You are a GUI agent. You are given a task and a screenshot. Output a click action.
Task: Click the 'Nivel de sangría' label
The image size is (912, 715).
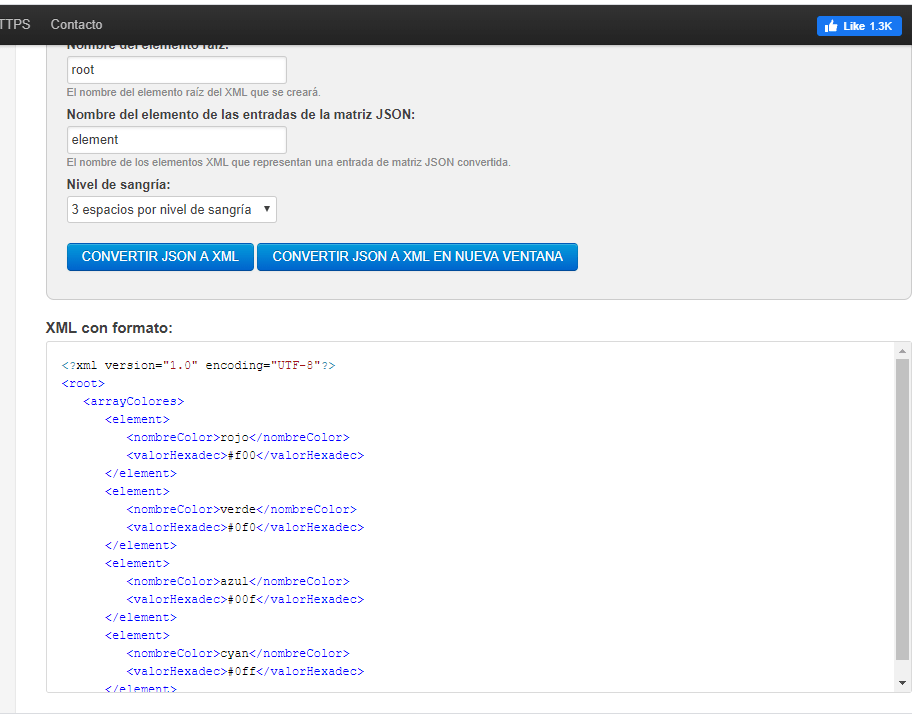[x=118, y=184]
